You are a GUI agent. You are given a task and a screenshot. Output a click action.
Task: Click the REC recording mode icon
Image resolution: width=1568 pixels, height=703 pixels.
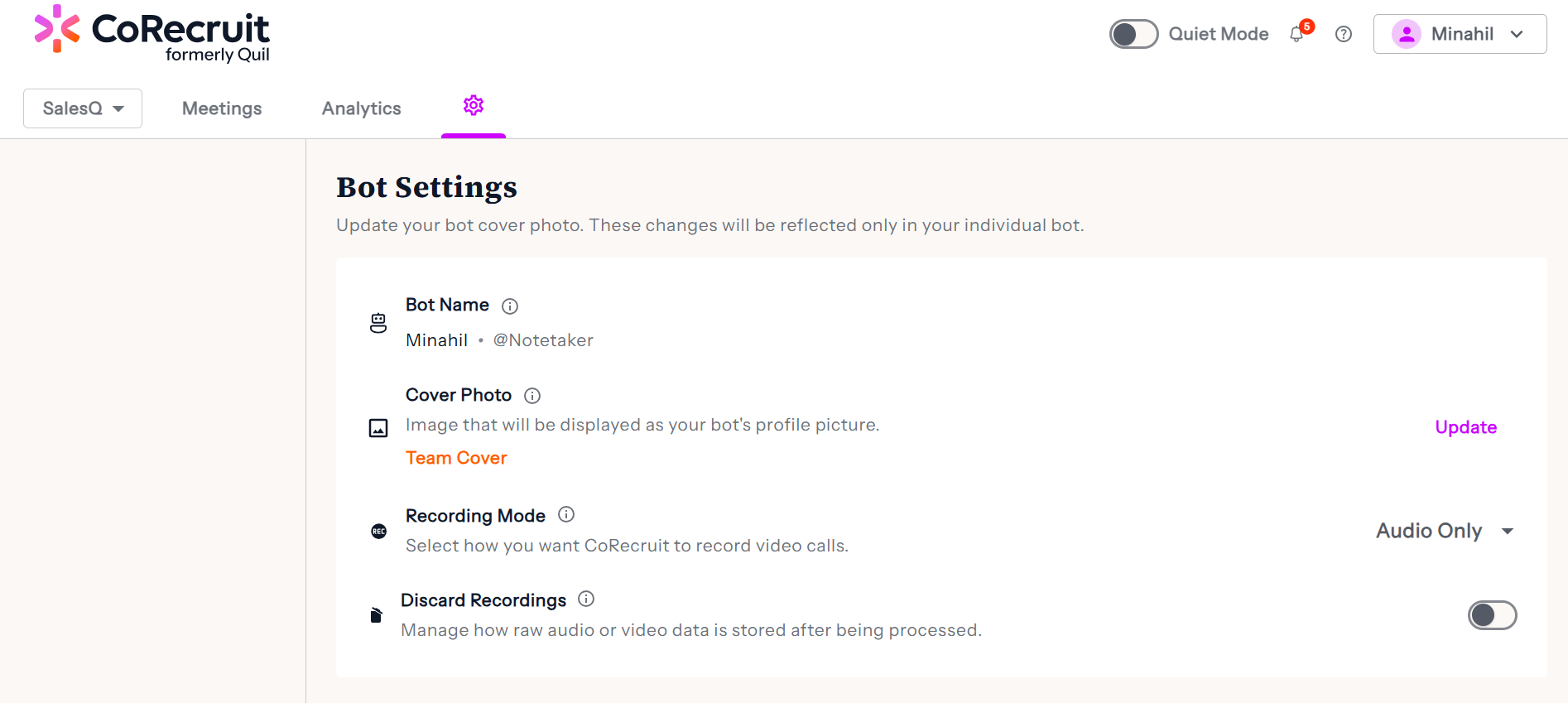[x=379, y=532]
